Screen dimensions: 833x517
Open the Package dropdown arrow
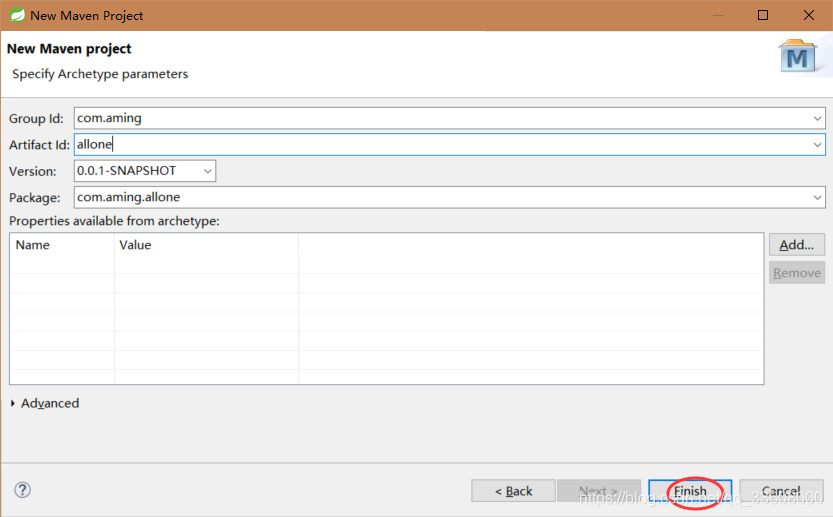click(817, 197)
